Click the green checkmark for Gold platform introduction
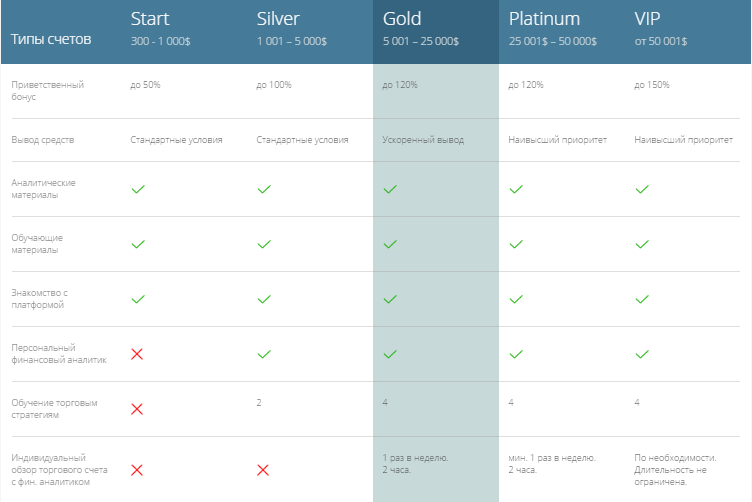 tap(390, 300)
